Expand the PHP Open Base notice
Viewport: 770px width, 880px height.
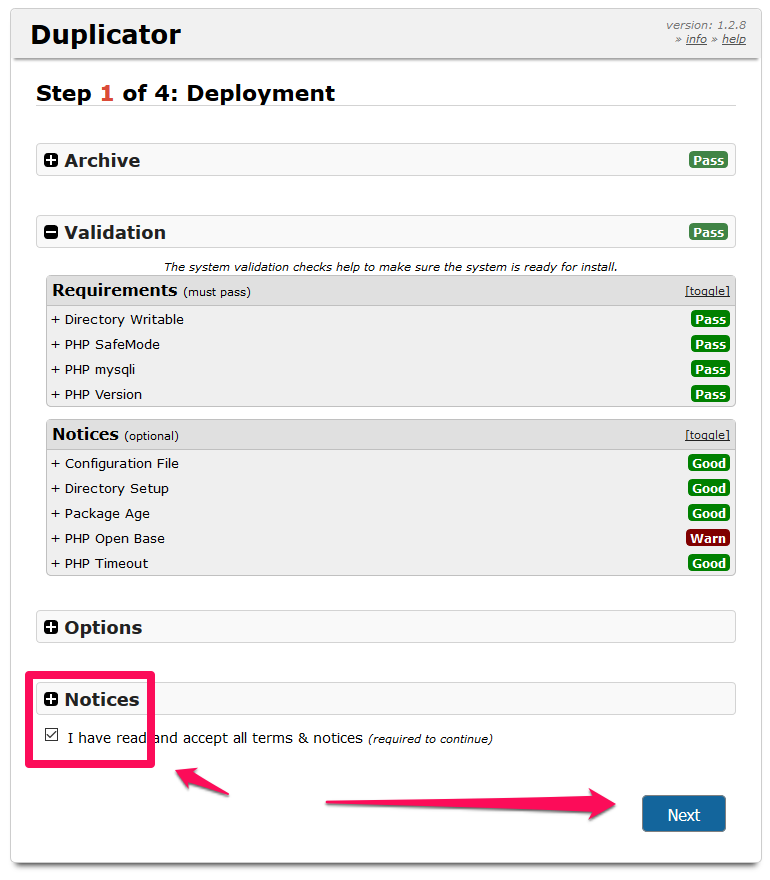pos(108,539)
